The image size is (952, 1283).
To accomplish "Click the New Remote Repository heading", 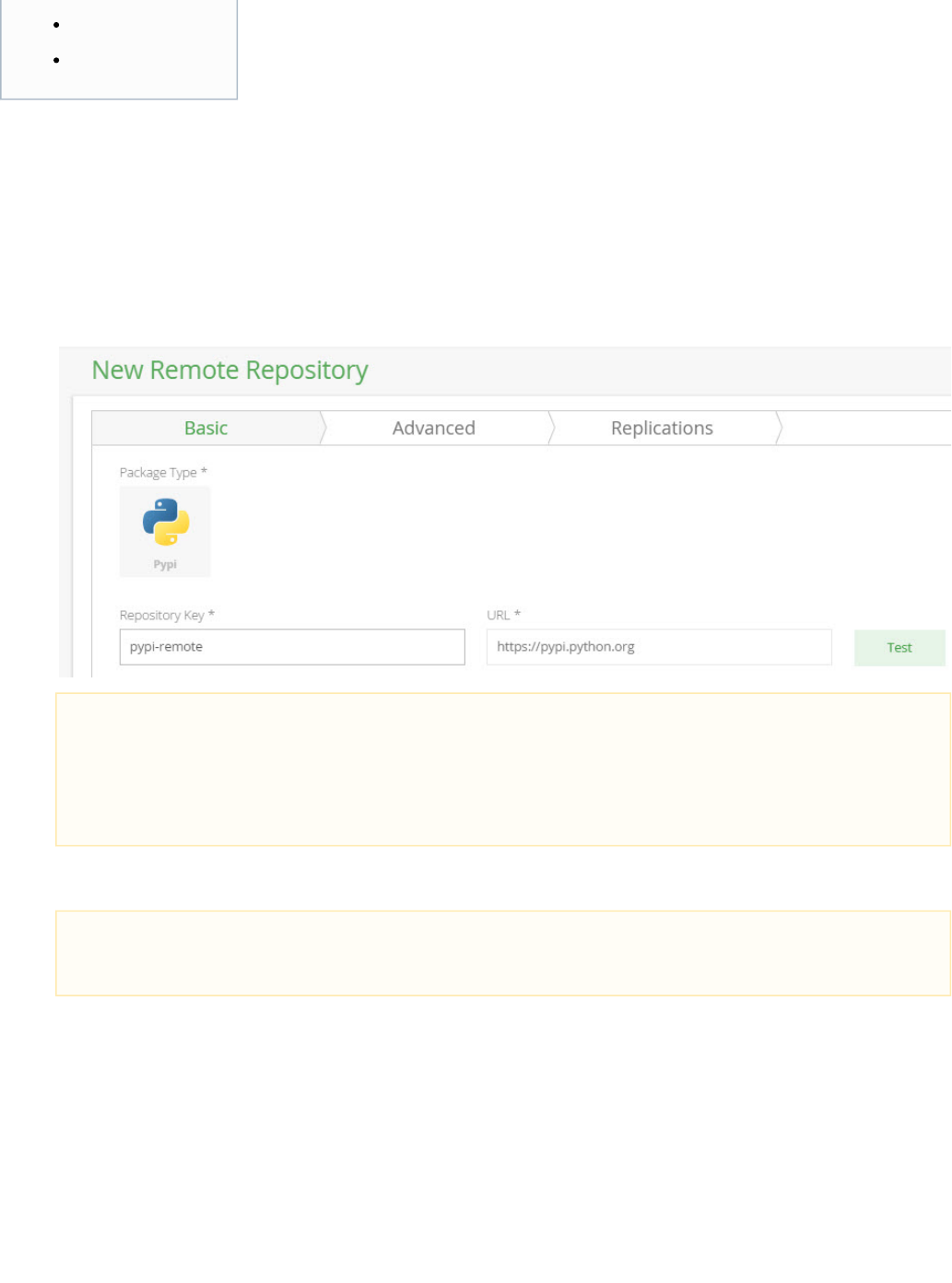I will tap(229, 370).
